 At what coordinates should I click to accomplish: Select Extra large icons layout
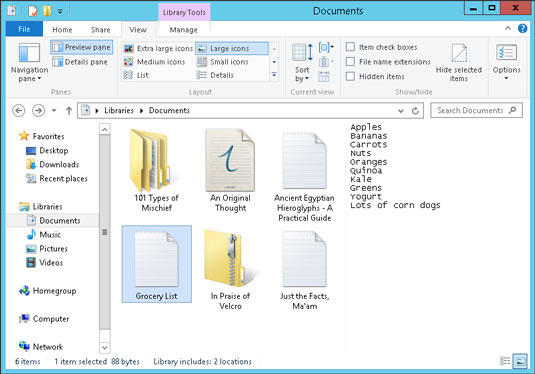click(x=158, y=48)
